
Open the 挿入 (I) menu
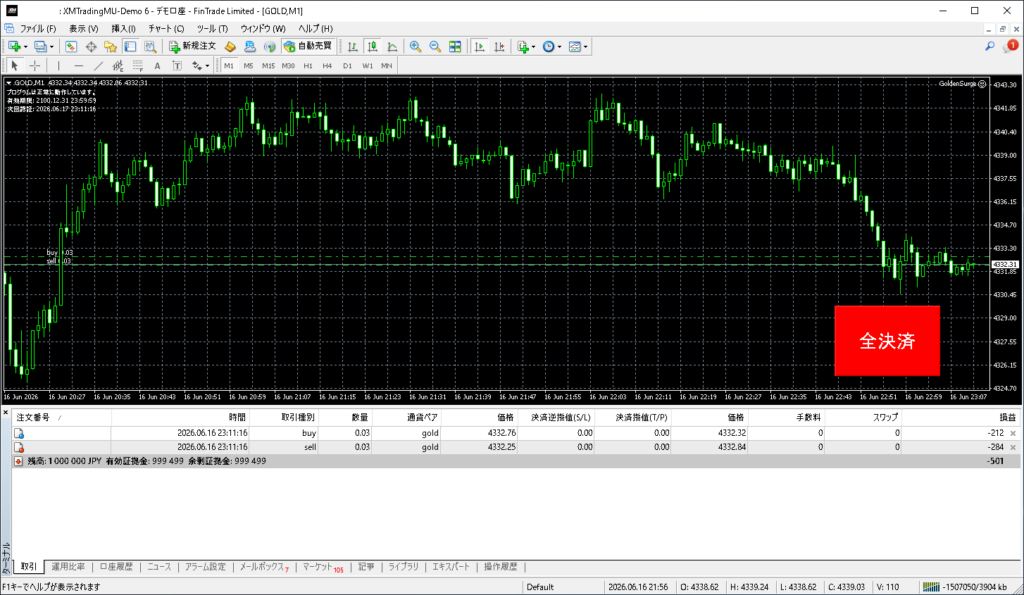click(x=123, y=29)
